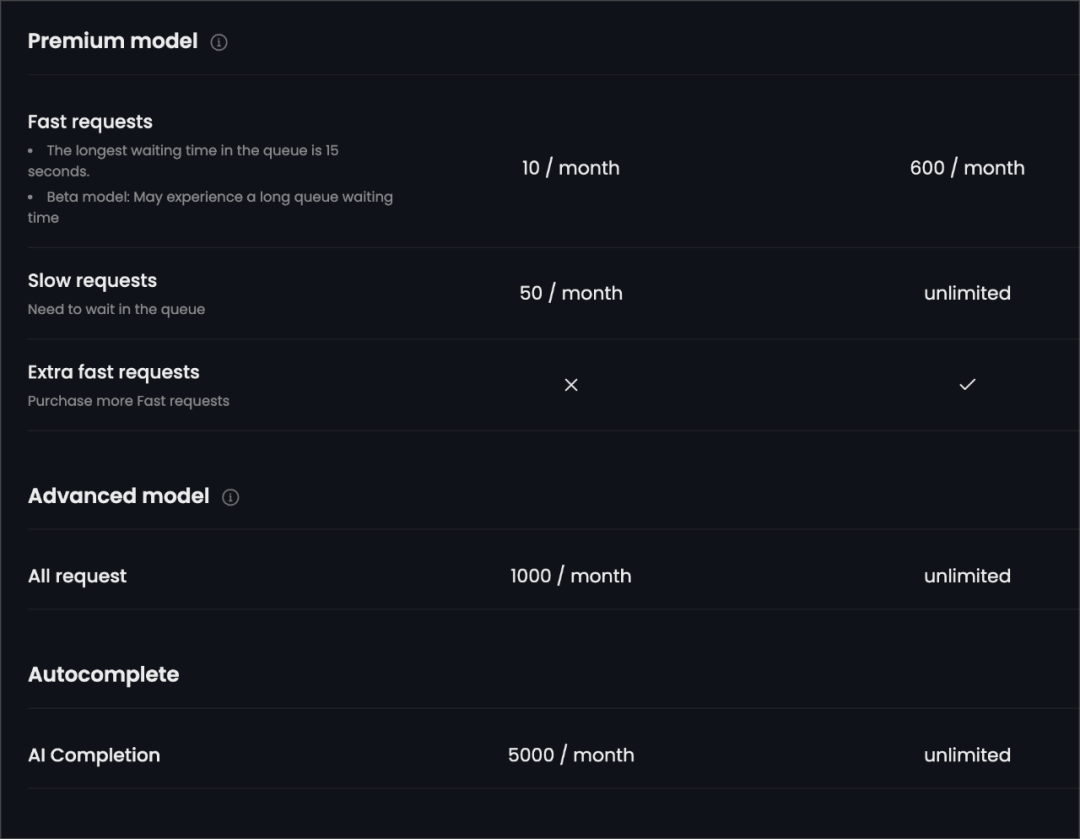Click the X mark in Extra fast requests row
Screen dimensions: 1080x839
(571, 385)
